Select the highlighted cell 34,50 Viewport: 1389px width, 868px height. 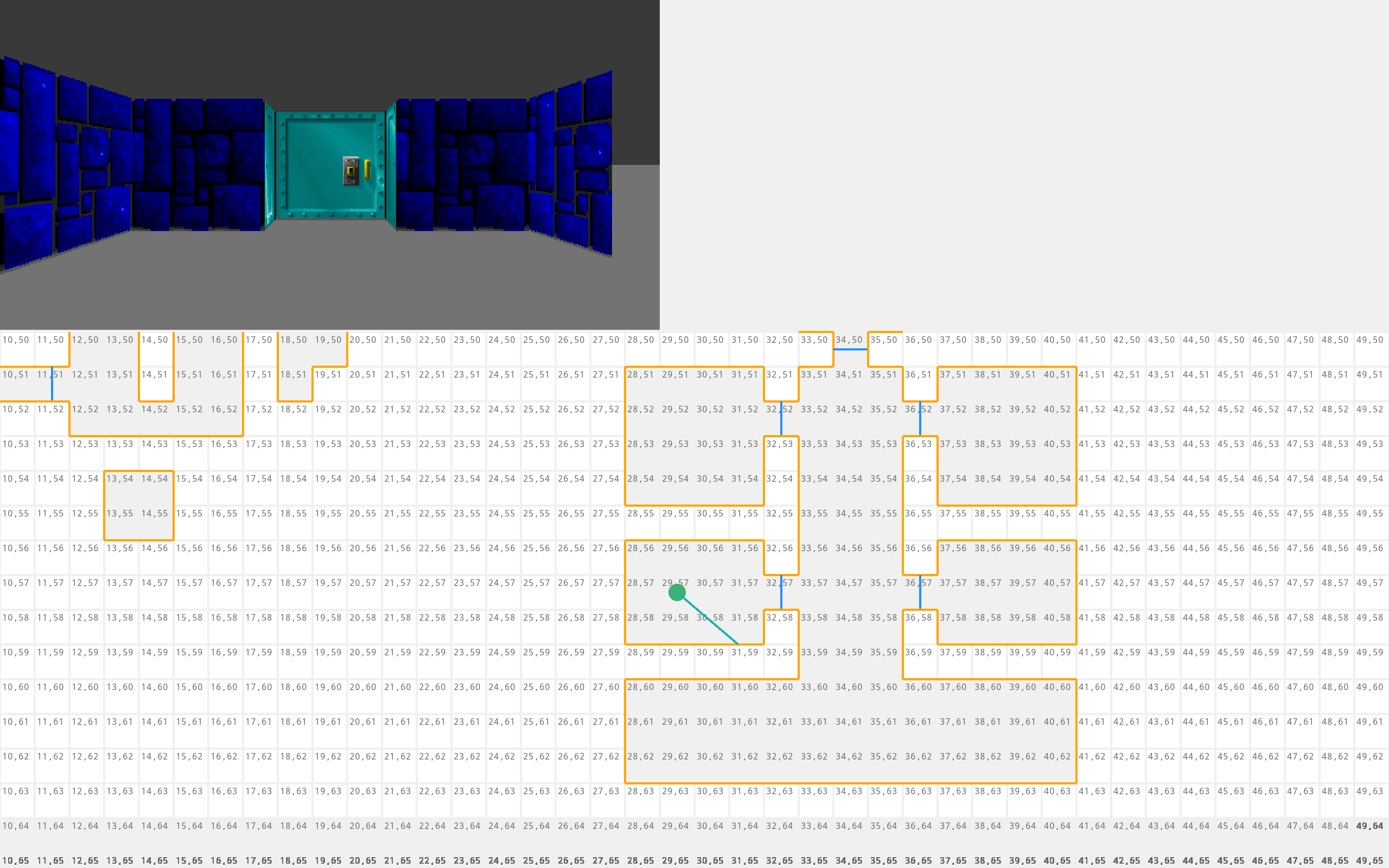point(851,340)
